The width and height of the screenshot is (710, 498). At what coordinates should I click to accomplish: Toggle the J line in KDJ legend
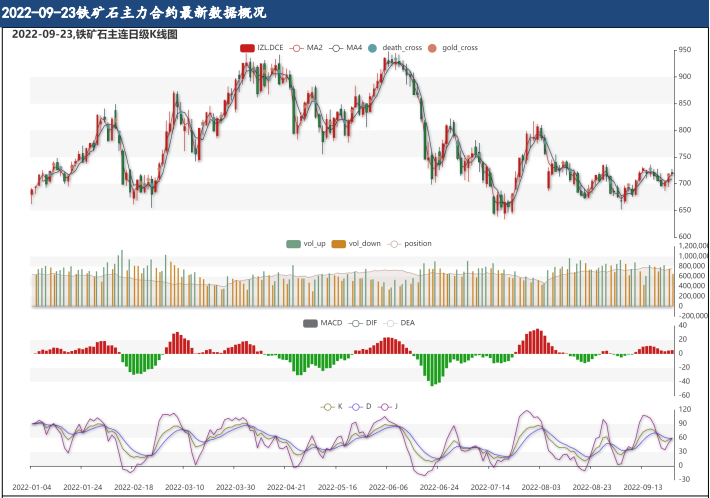pyautogui.click(x=385, y=407)
